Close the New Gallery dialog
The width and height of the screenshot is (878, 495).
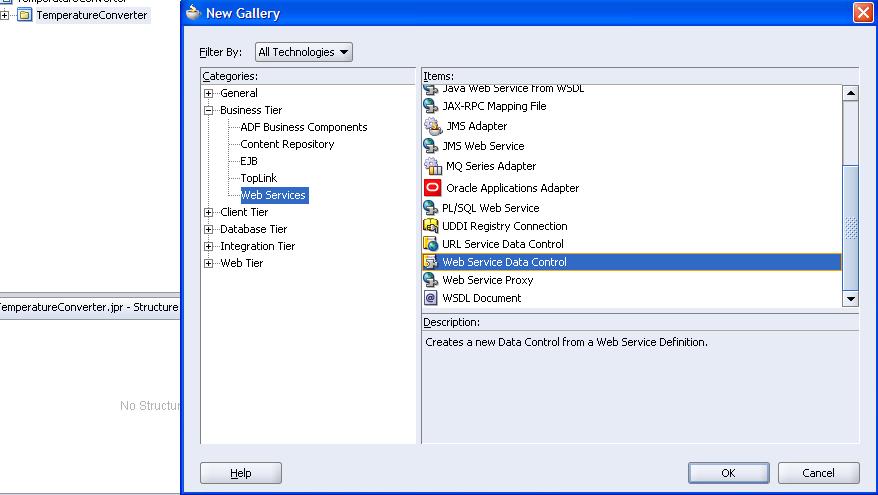pyautogui.click(x=863, y=12)
